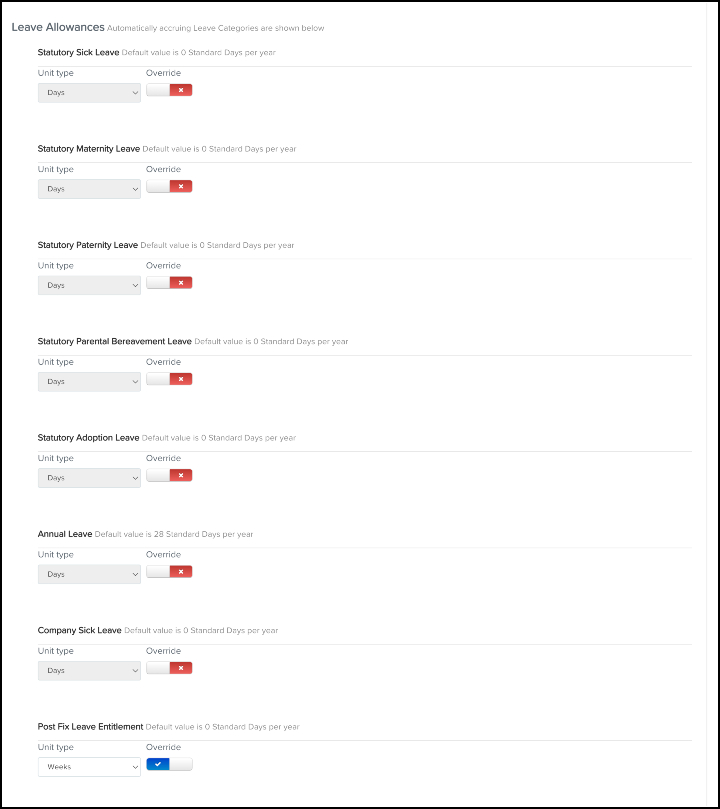Image resolution: width=720 pixels, height=809 pixels.
Task: Enable override for Statutory Sick Leave
Action: point(169,90)
